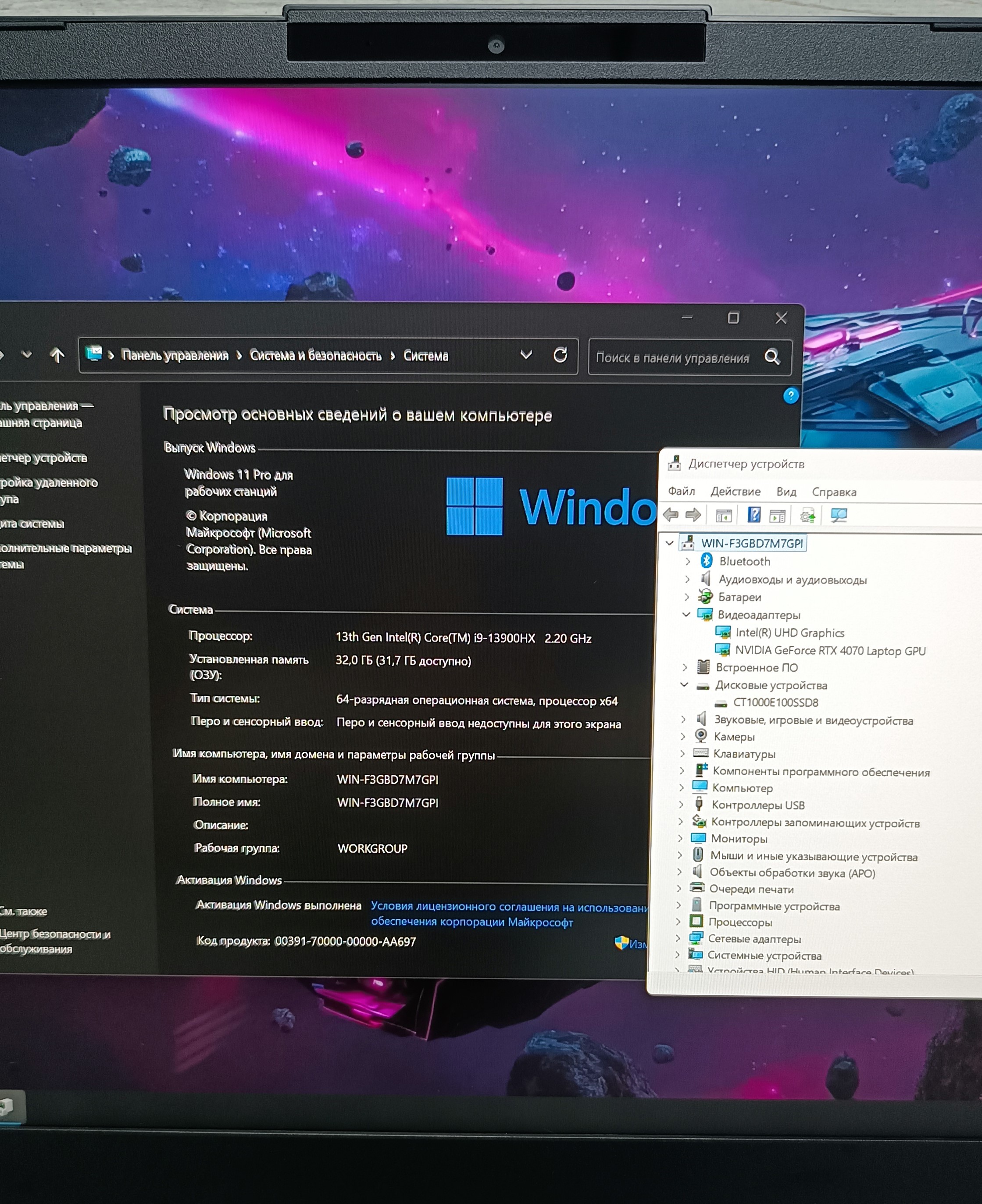Expand the Клавиатуры device category
This screenshot has width=982, height=1204.
pos(682,753)
